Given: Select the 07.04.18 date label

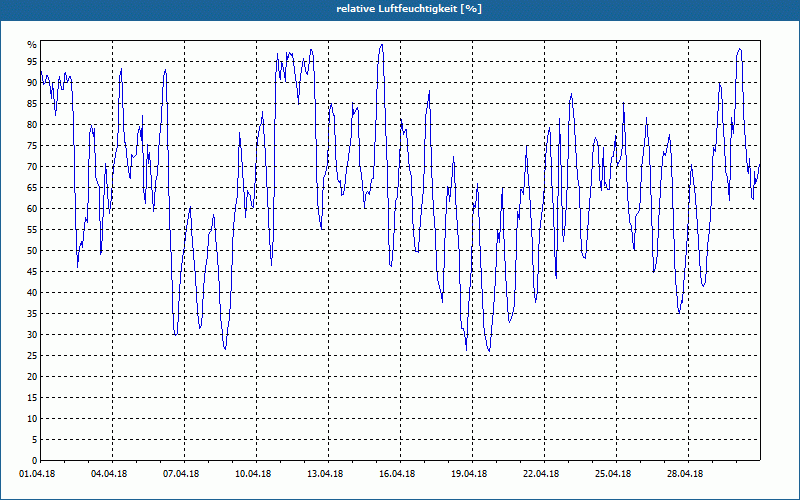Looking at the screenshot, I should click(x=181, y=474).
